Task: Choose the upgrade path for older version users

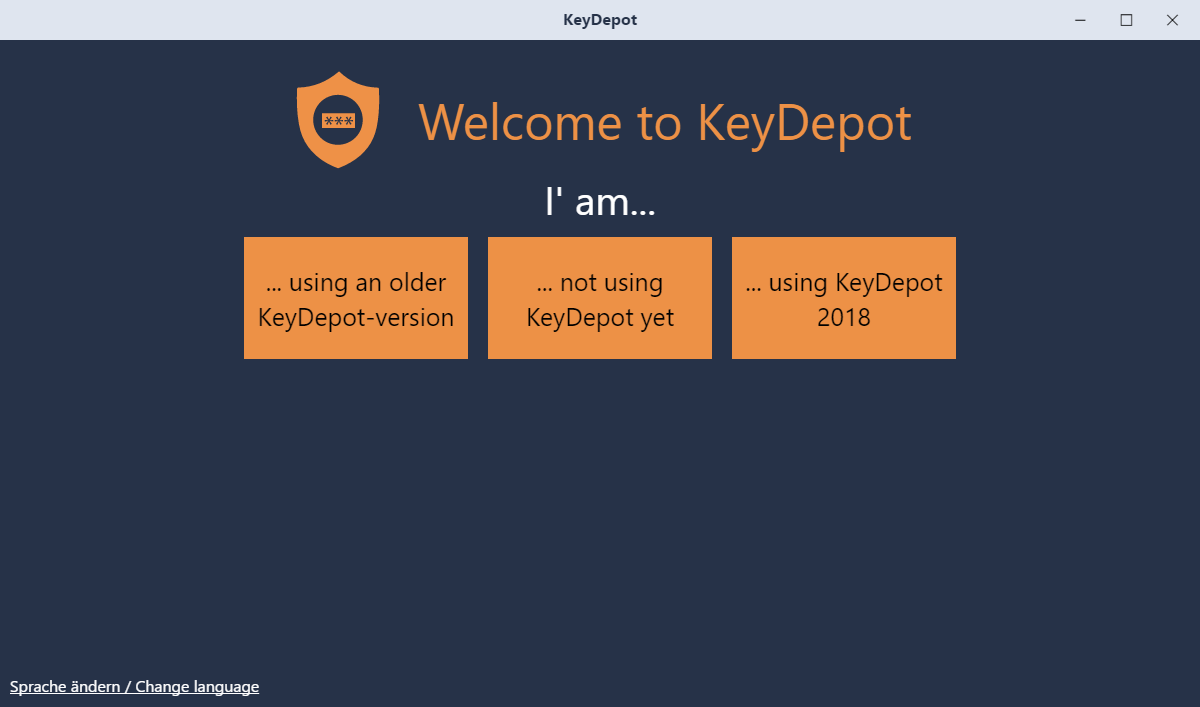Action: point(355,298)
